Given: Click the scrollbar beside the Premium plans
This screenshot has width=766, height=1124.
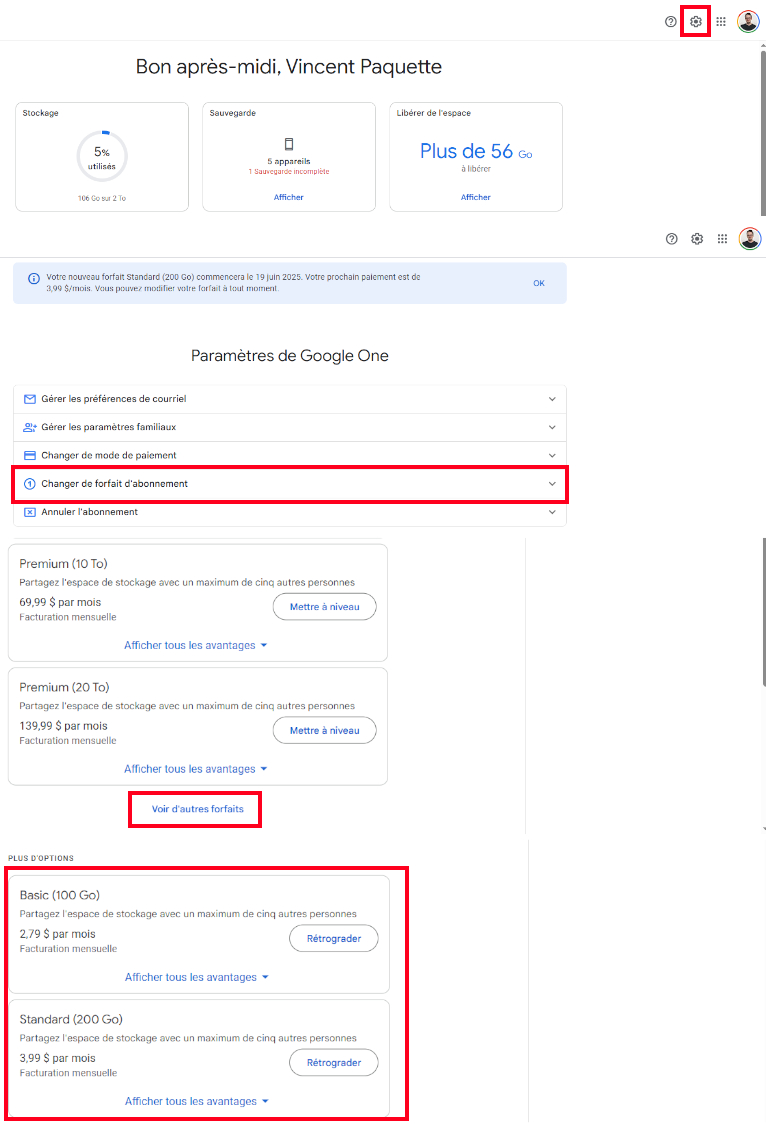Looking at the screenshot, I should [763, 611].
